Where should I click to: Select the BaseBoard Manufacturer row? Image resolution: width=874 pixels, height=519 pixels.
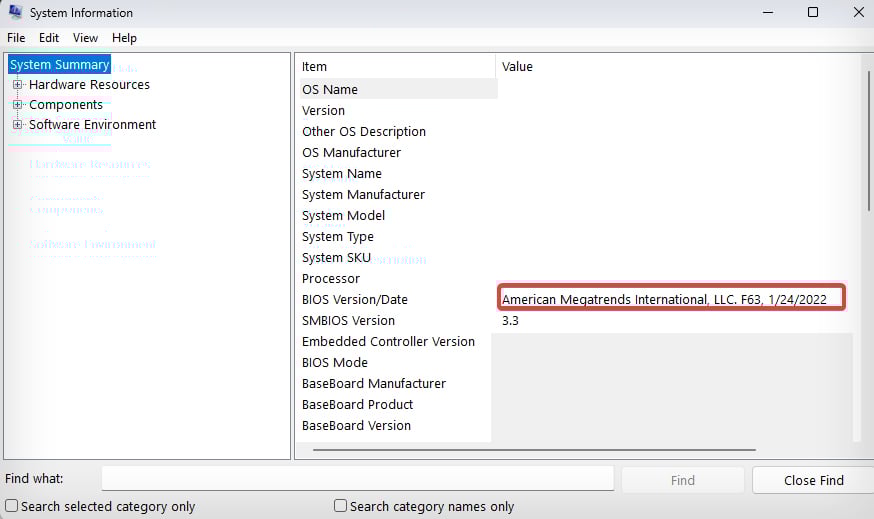[373, 384]
